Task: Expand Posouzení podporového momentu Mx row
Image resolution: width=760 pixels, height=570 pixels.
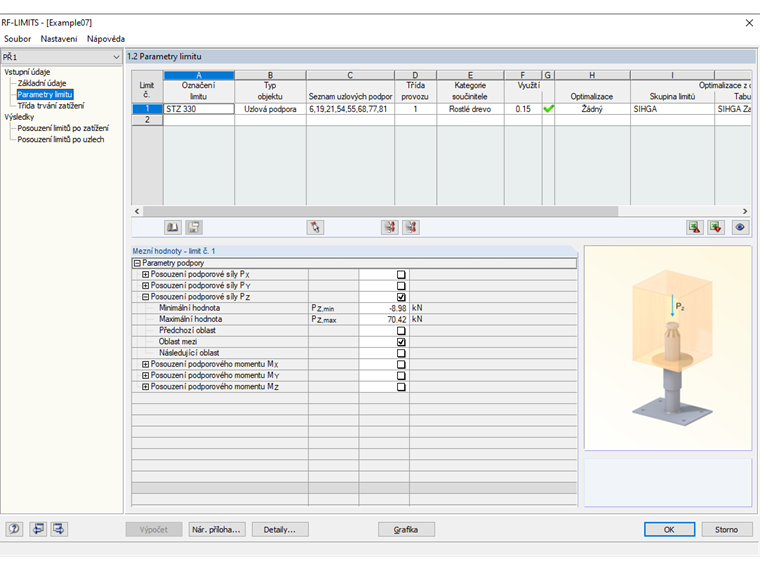Action: coord(145,364)
